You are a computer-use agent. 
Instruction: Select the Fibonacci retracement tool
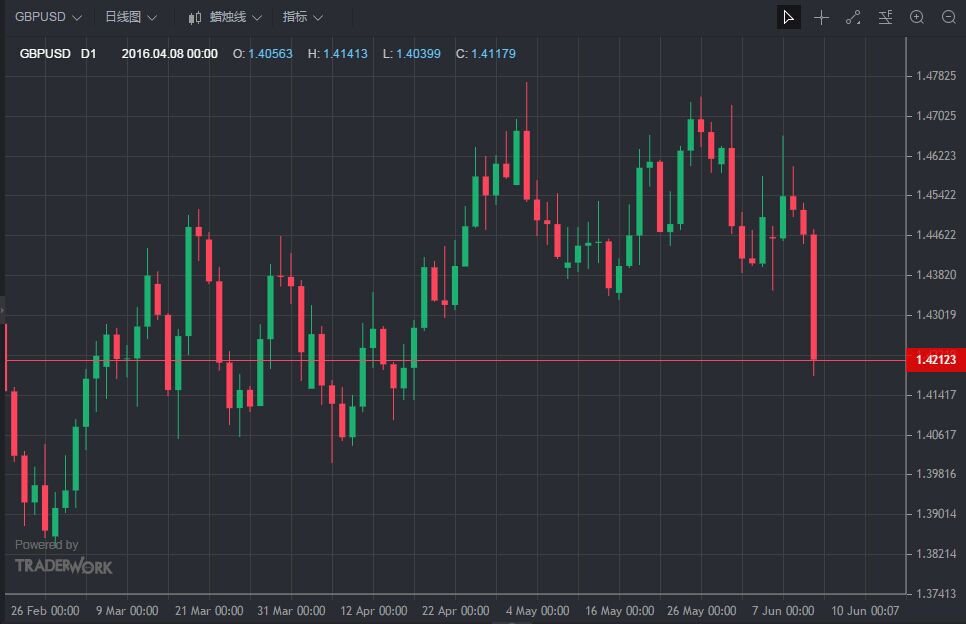[885, 17]
